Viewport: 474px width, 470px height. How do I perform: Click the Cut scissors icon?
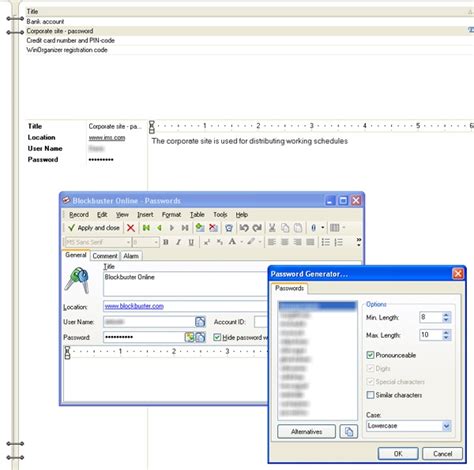tap(272, 228)
